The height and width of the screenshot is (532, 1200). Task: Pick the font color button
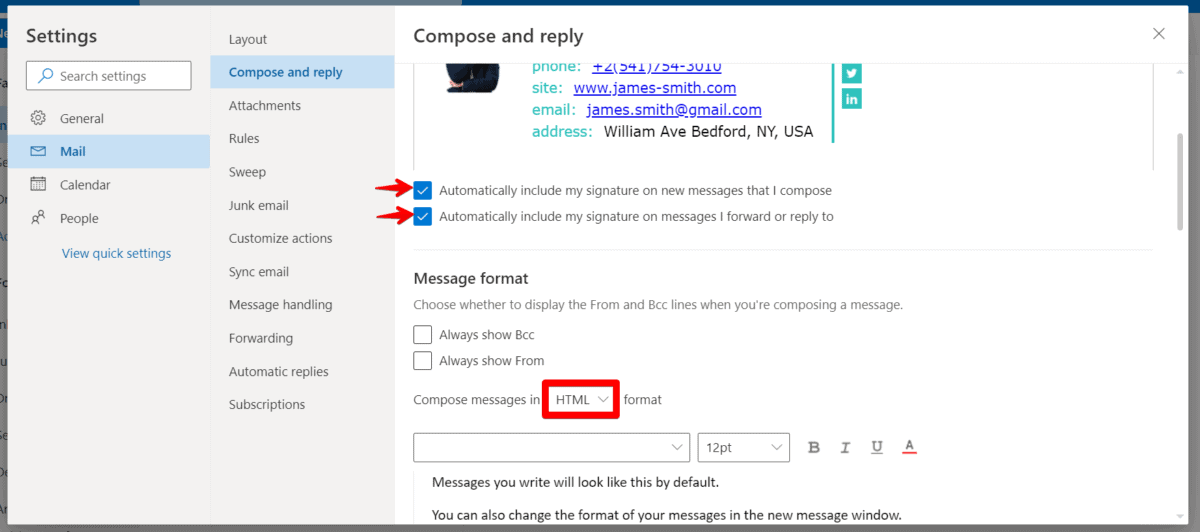(x=909, y=447)
